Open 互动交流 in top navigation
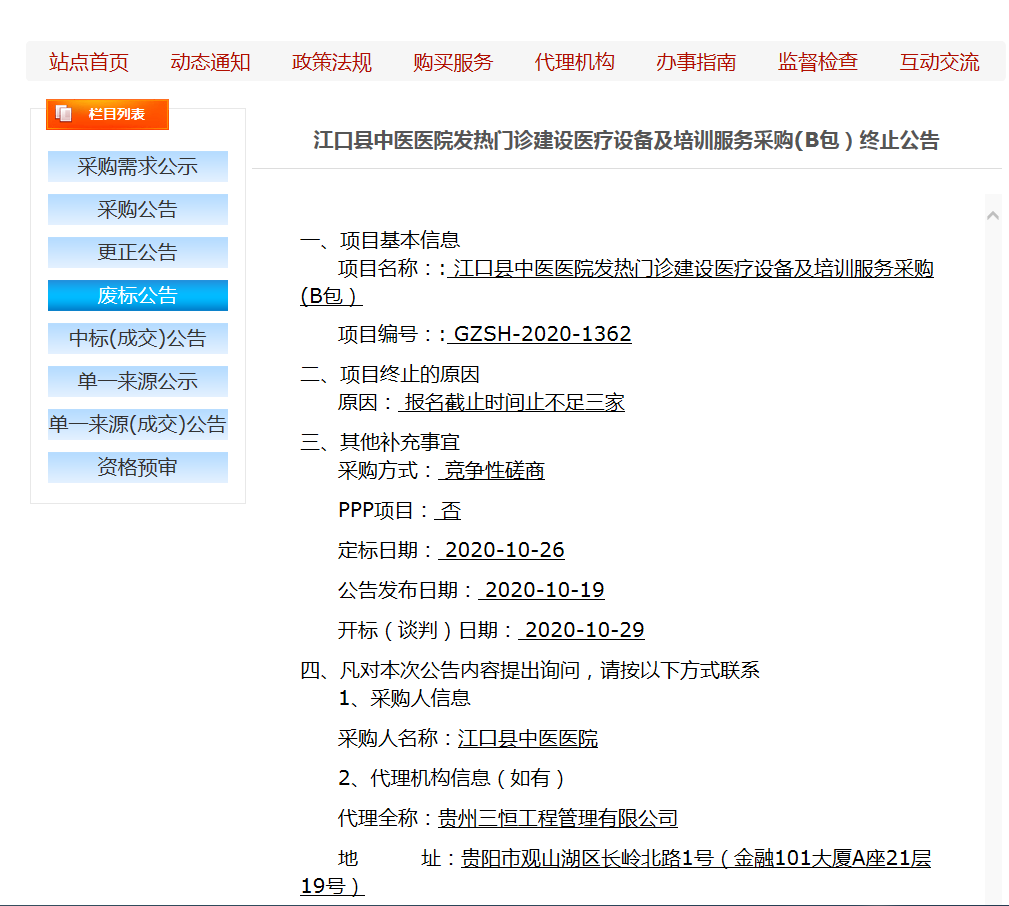This screenshot has width=1009, height=906. pos(940,62)
